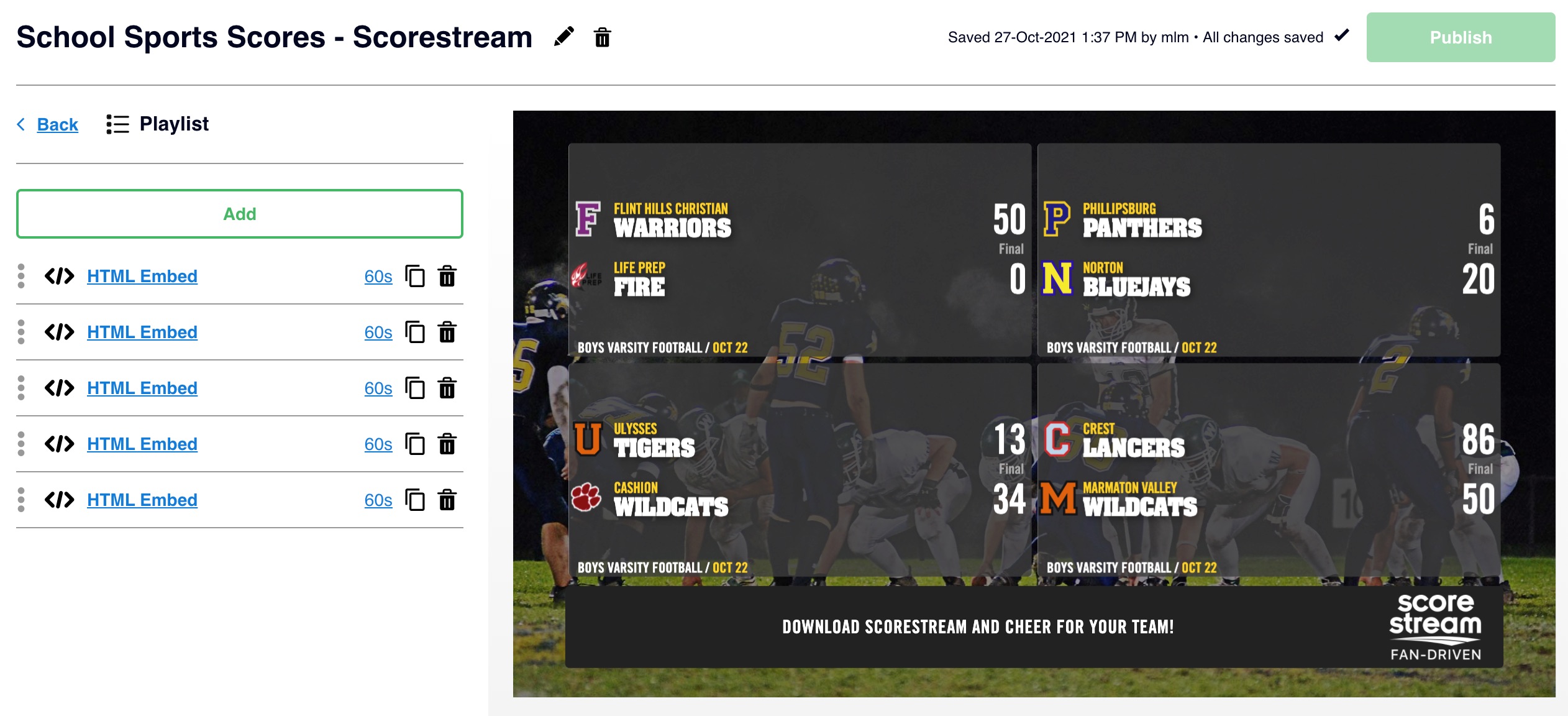Duplicate the fourth HTML Embed item
The width and height of the screenshot is (1568, 716).
coord(415,444)
